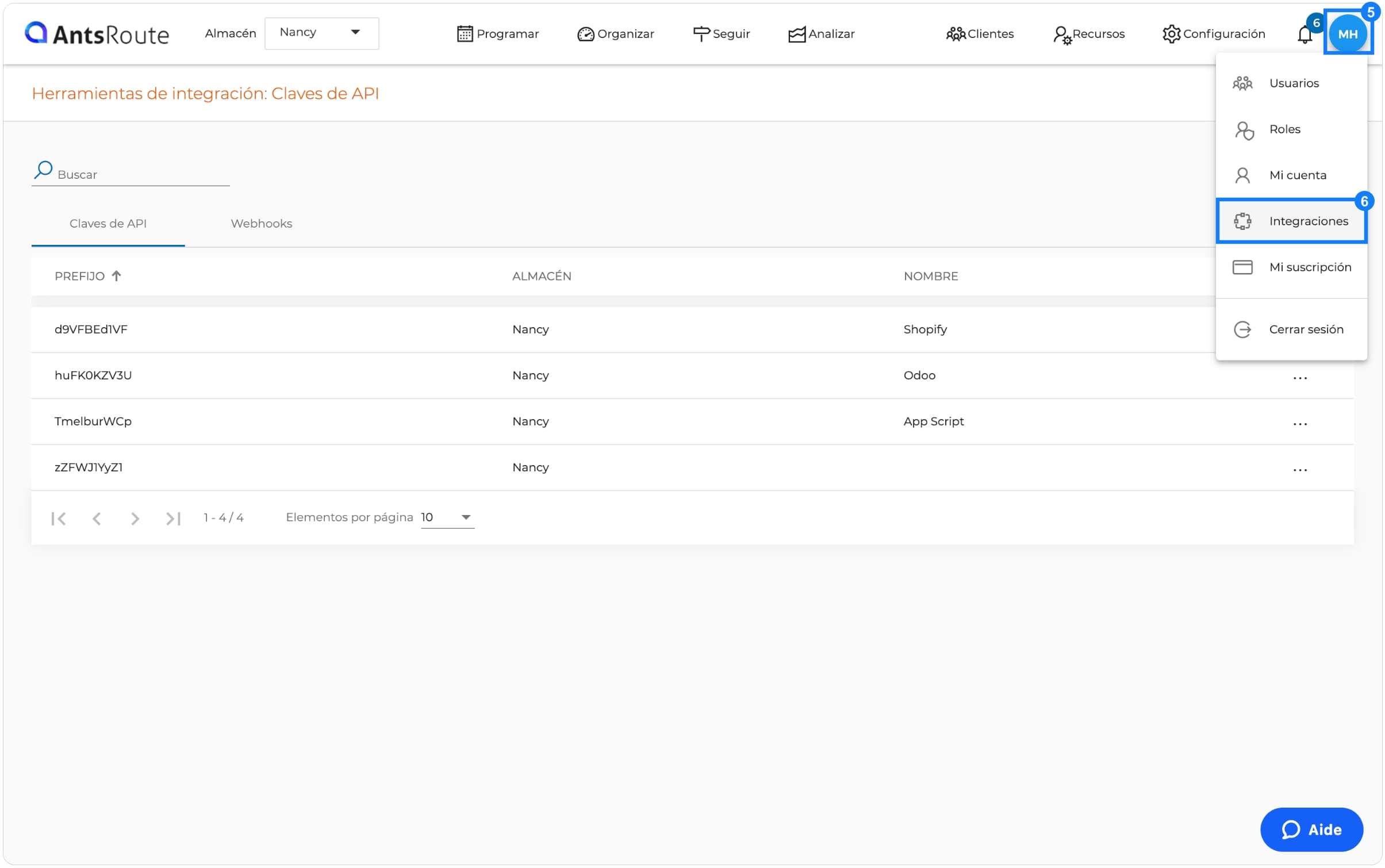
Task: Open the Clientes menu
Action: [x=980, y=34]
